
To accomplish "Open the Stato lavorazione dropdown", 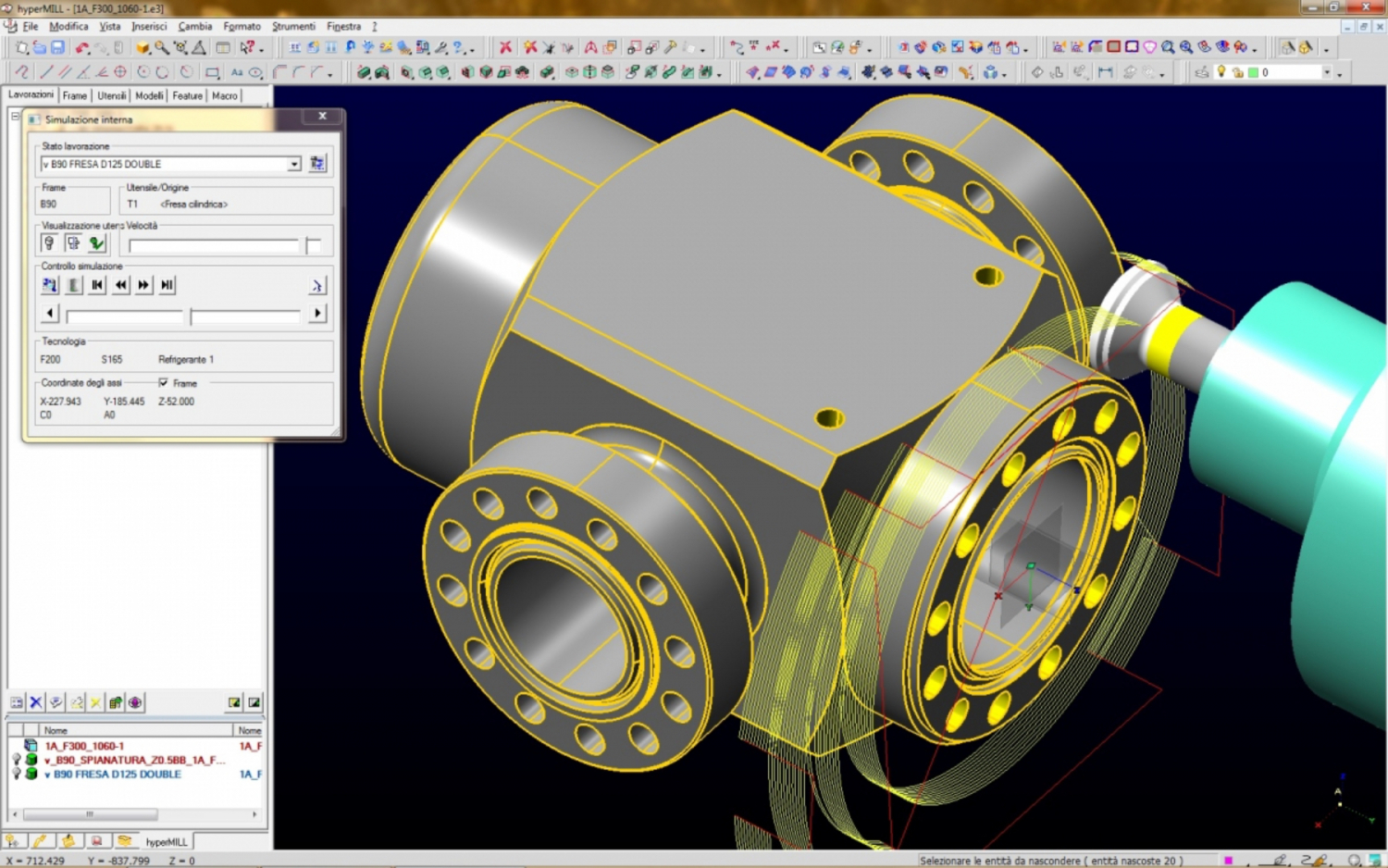I will point(294,164).
